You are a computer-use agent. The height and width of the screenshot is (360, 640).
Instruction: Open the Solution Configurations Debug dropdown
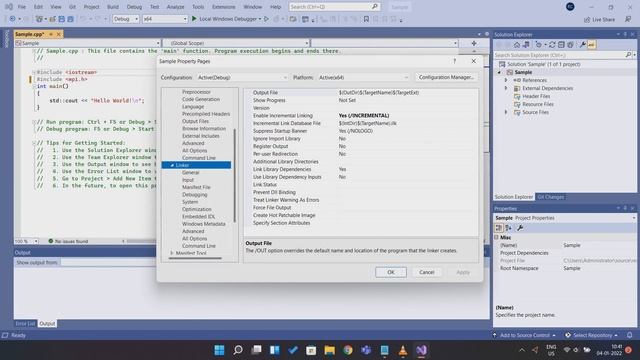[x=126, y=19]
